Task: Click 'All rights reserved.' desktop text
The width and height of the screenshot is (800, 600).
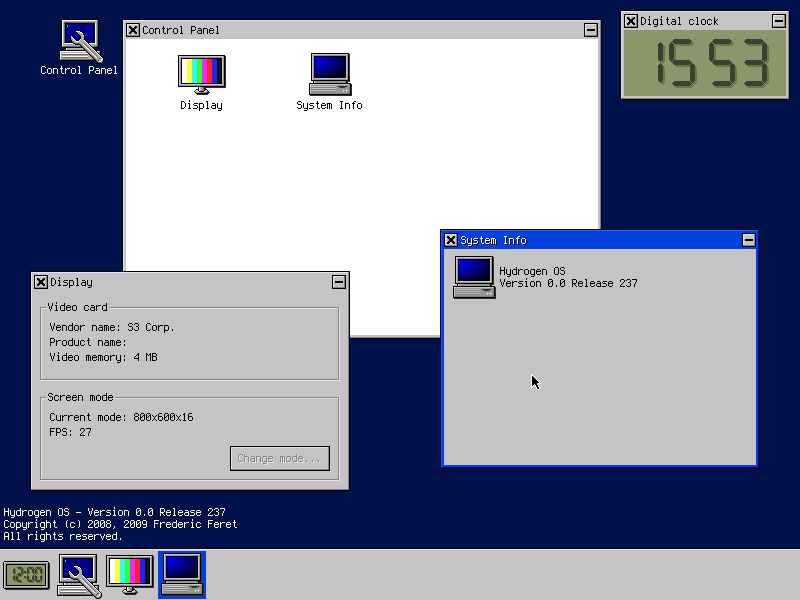Action: [63, 536]
